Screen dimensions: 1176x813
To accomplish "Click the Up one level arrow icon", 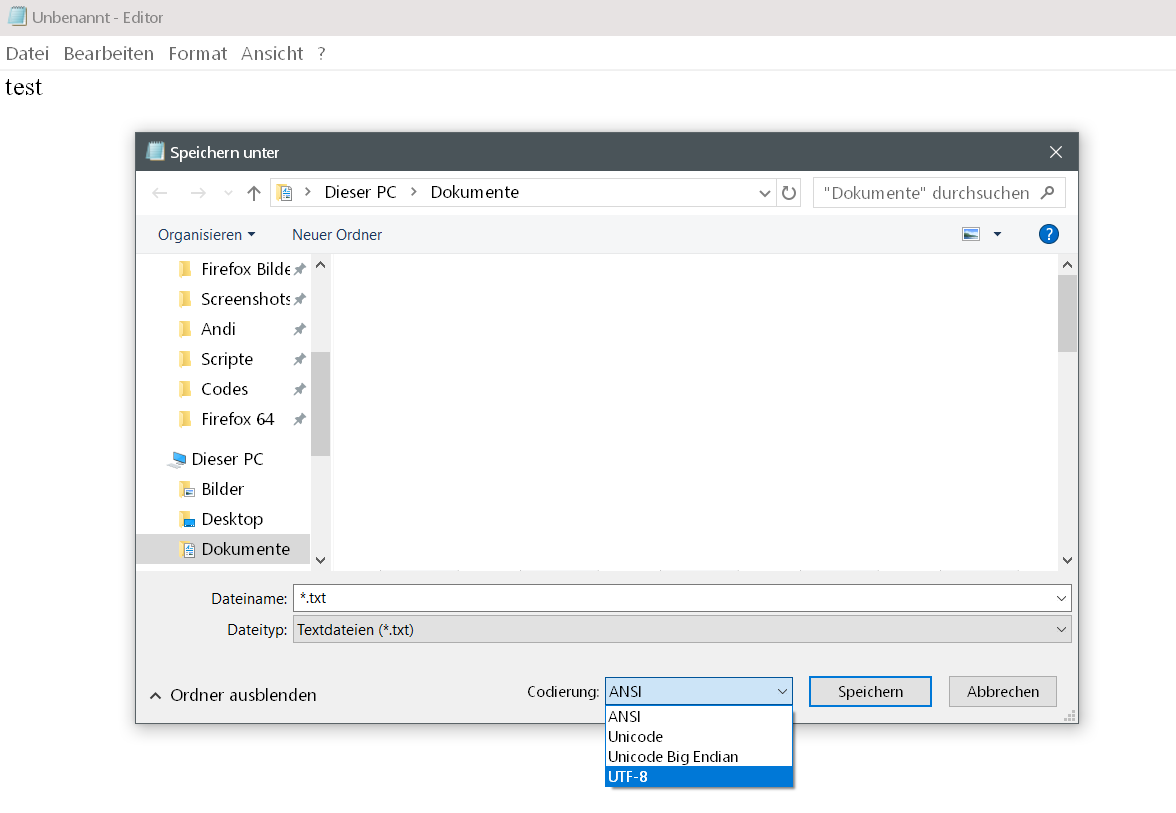I will [x=254, y=193].
